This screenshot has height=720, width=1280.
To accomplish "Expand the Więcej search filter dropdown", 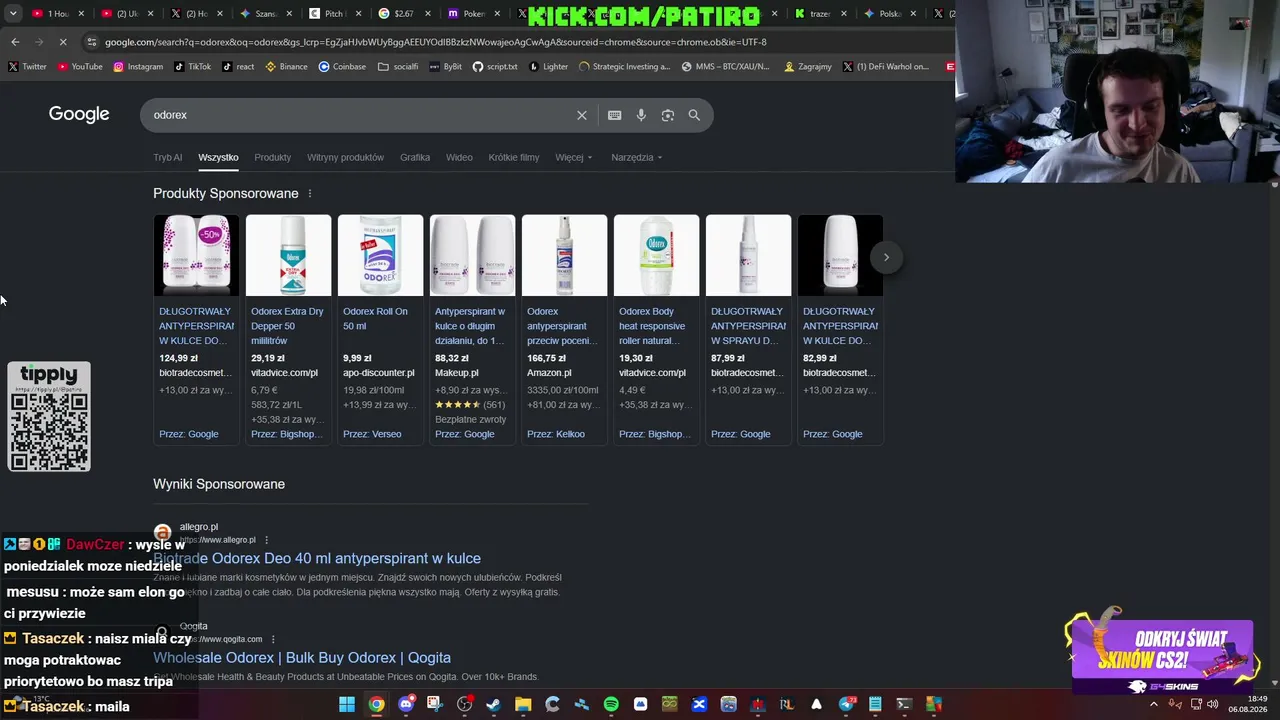I will coord(574,158).
